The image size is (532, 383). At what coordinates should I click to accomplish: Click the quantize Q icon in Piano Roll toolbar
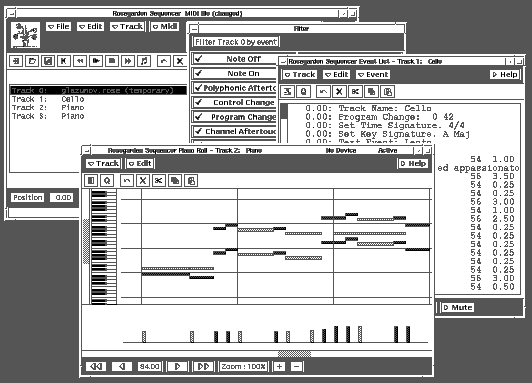(107, 180)
